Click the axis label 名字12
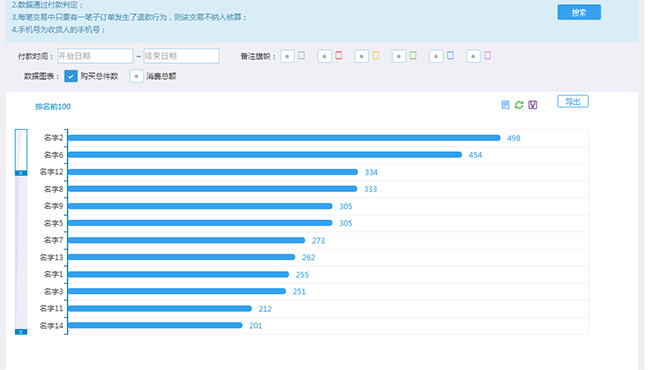650x370 pixels. pyautogui.click(x=51, y=172)
